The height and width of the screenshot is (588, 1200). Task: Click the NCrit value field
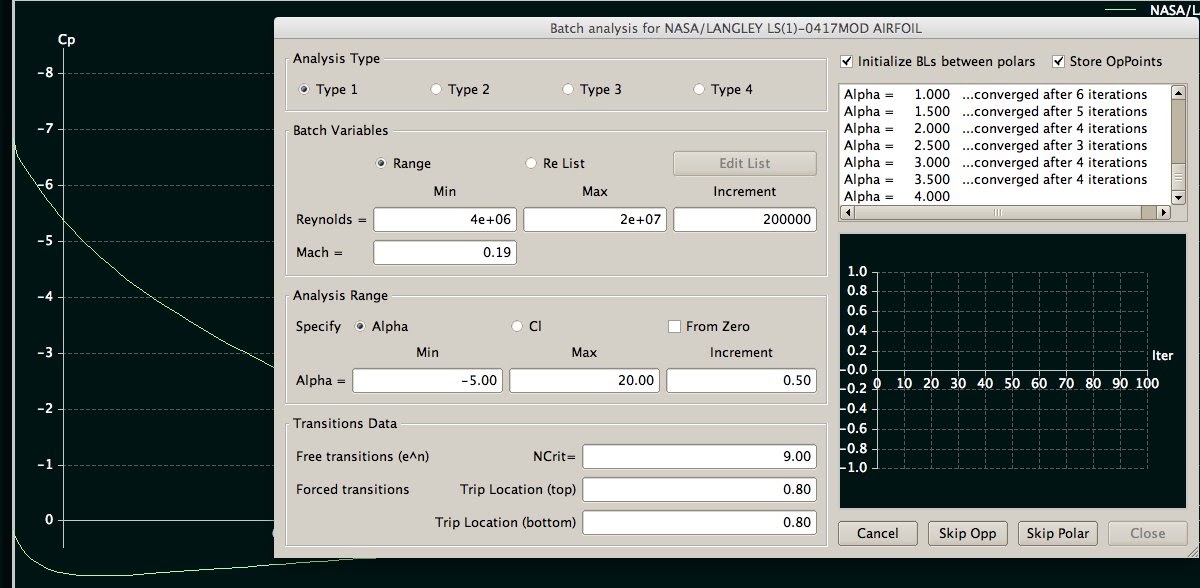pyautogui.click(x=699, y=457)
